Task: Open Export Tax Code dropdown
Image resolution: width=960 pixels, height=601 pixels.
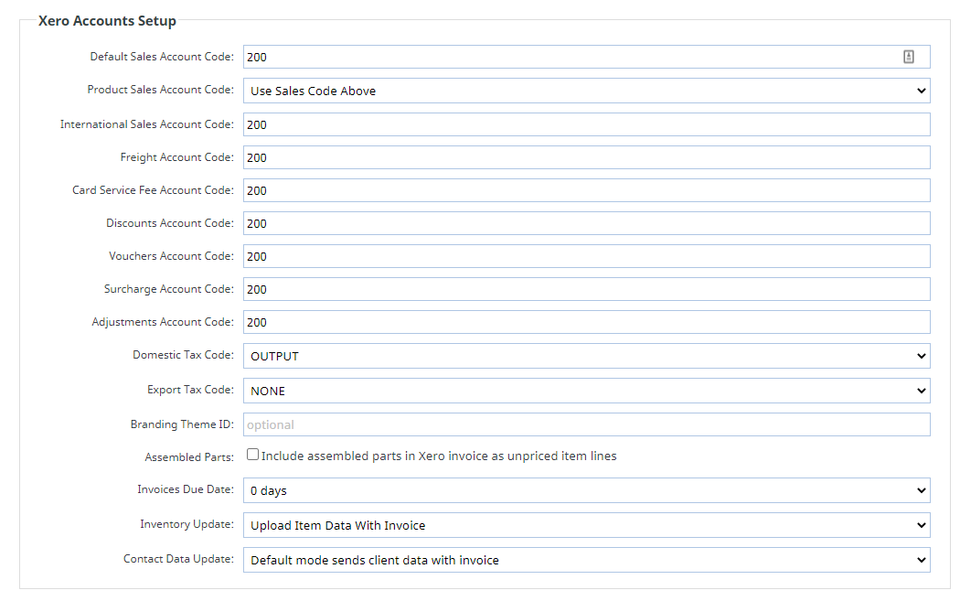Action: pyautogui.click(x=586, y=391)
